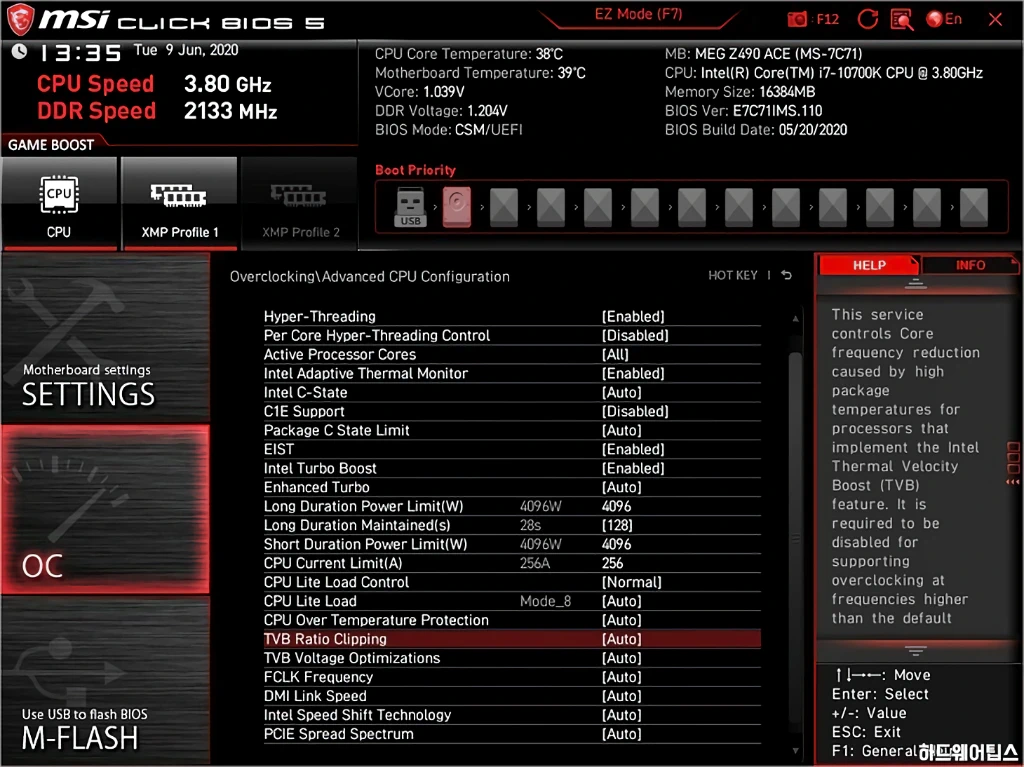
Task: Click the system clock 13:35 display
Action: click(79, 52)
